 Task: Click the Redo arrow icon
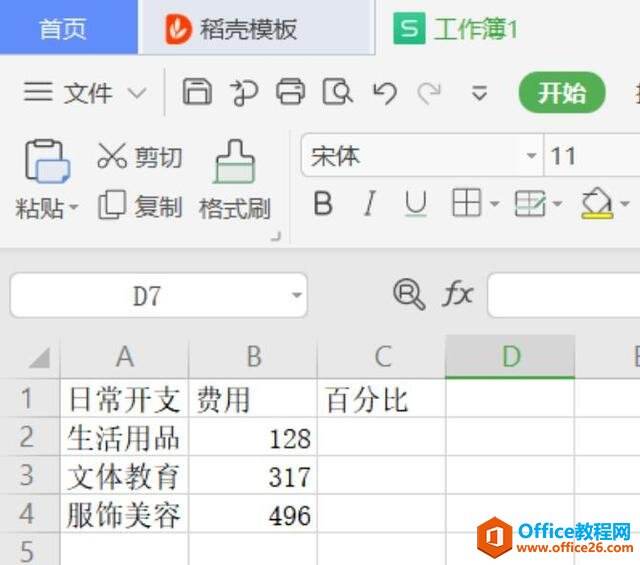click(429, 93)
